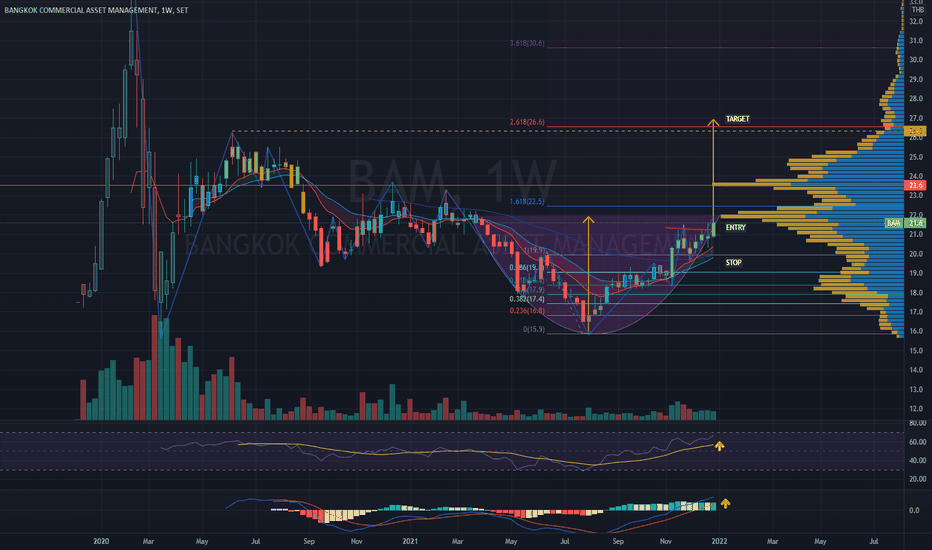Image resolution: width=932 pixels, height=550 pixels.
Task: Select the yellow price label near 26
Action: (x=915, y=131)
